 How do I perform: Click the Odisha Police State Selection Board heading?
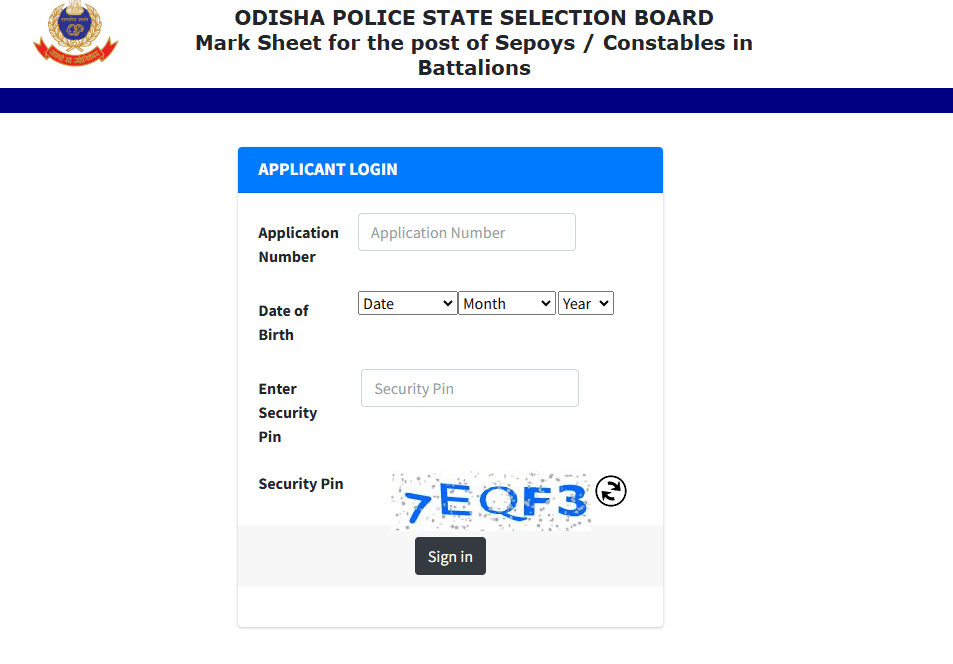(x=474, y=18)
